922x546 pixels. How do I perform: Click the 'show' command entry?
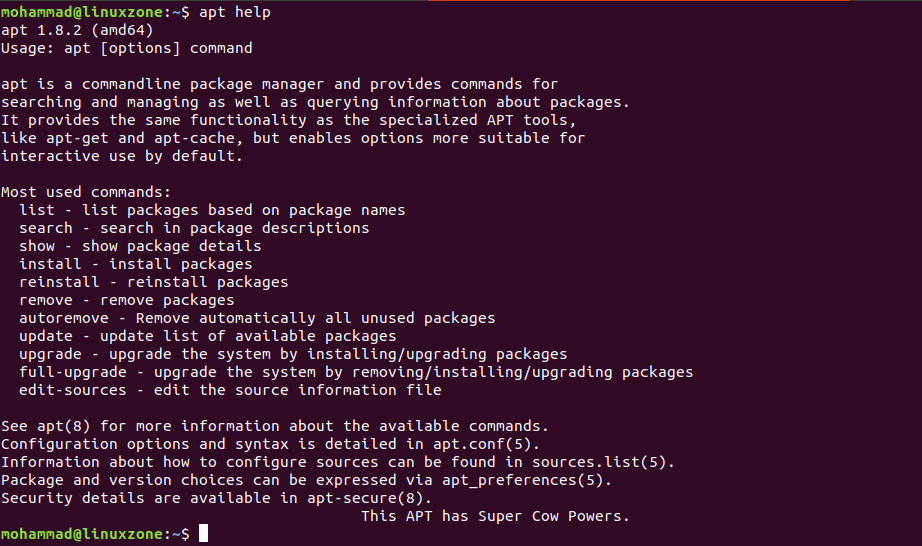click(x=37, y=246)
